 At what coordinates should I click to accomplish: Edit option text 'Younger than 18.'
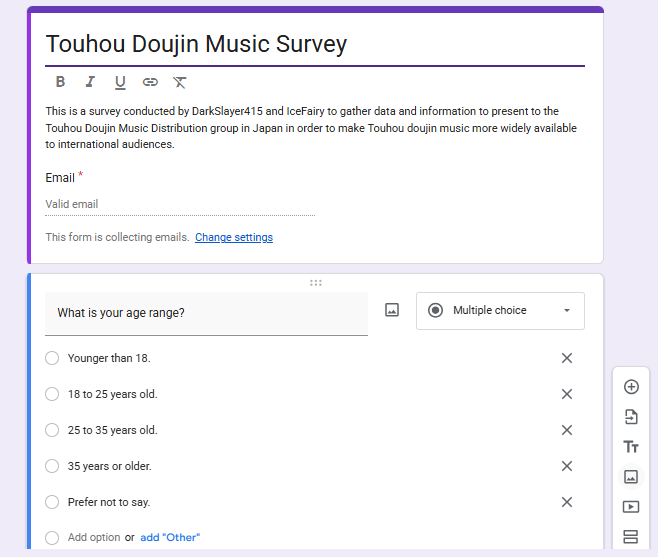pyautogui.click(x=109, y=358)
